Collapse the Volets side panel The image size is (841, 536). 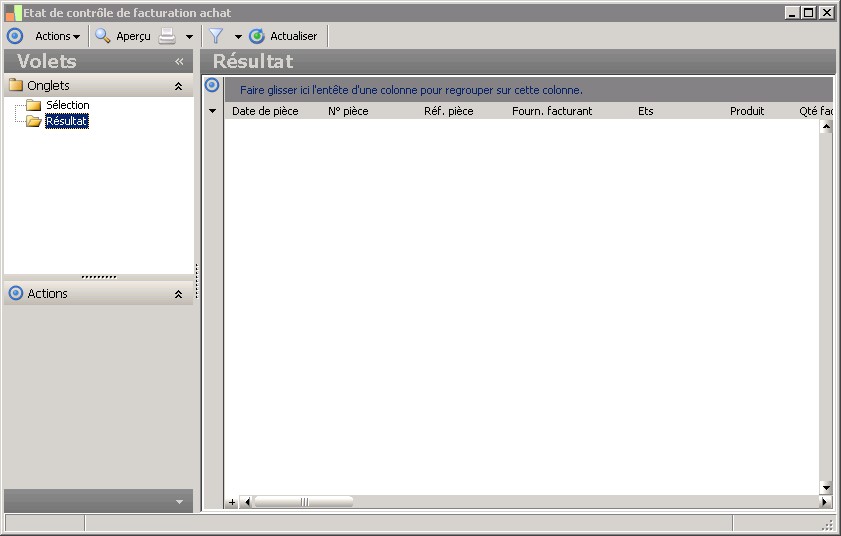click(179, 62)
